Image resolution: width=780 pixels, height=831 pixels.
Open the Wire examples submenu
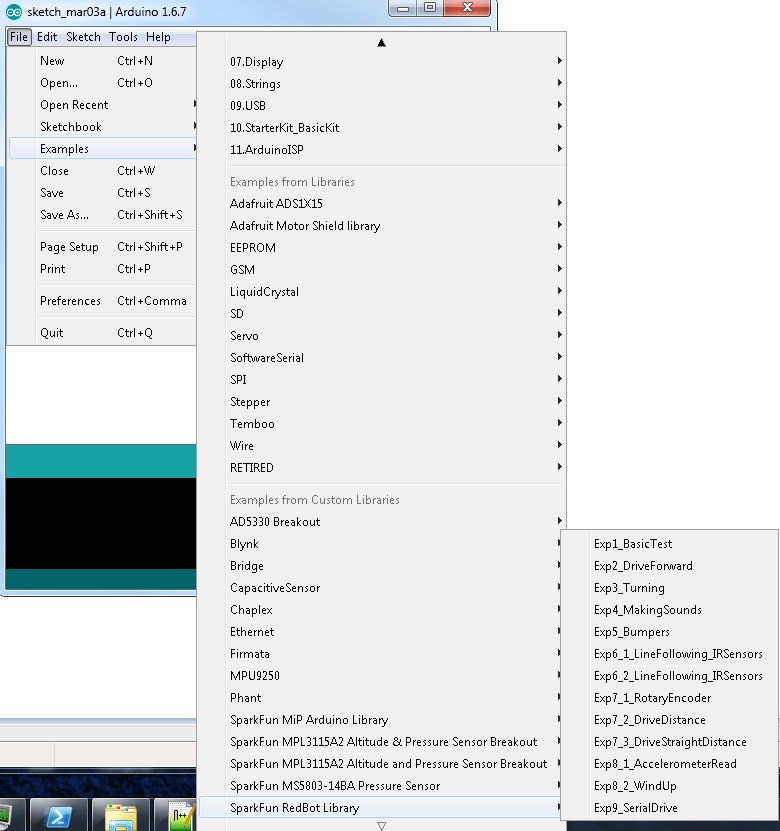point(382,446)
